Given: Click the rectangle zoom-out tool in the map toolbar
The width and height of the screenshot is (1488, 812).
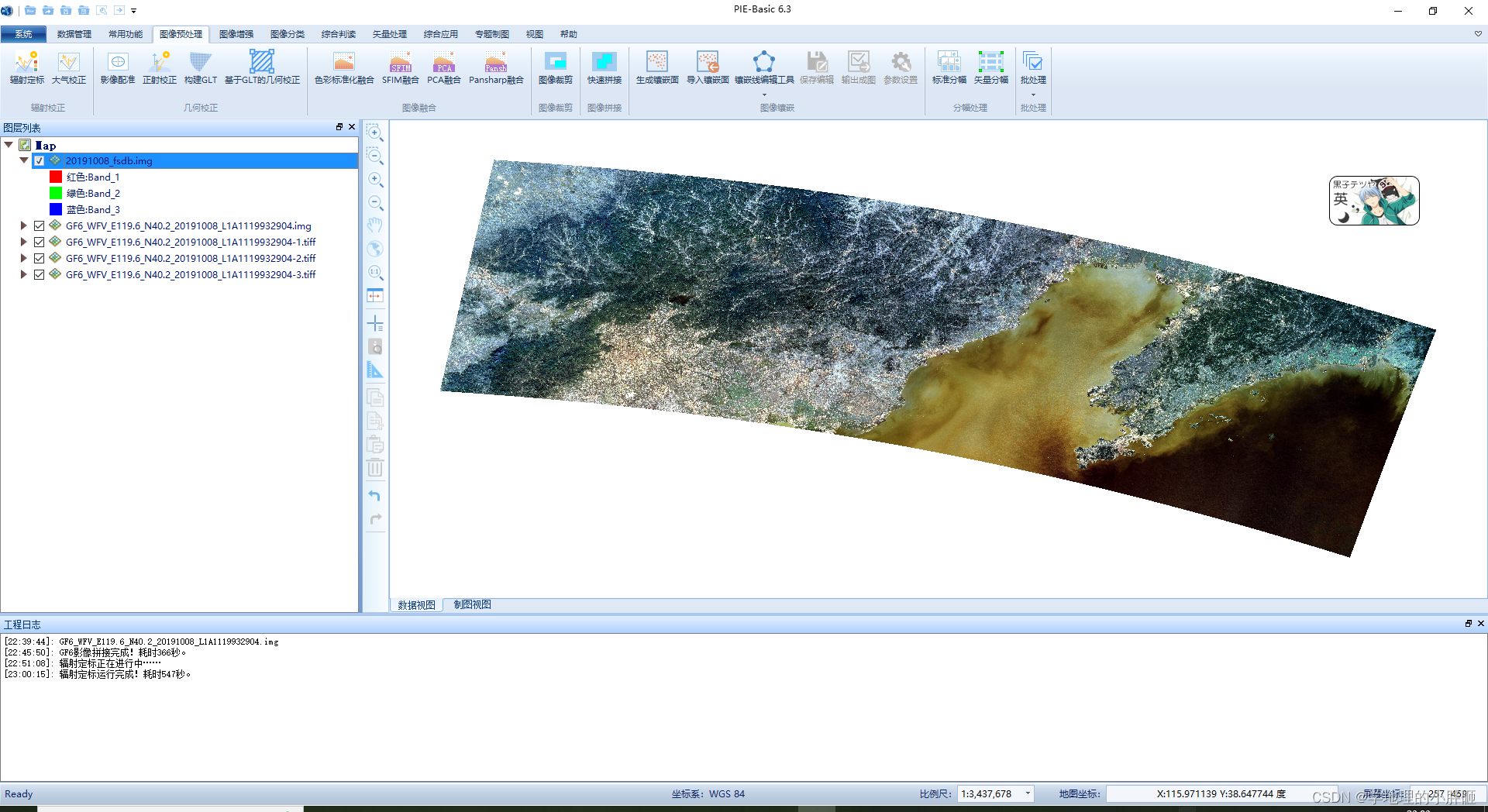Looking at the screenshot, I should coord(375,156).
